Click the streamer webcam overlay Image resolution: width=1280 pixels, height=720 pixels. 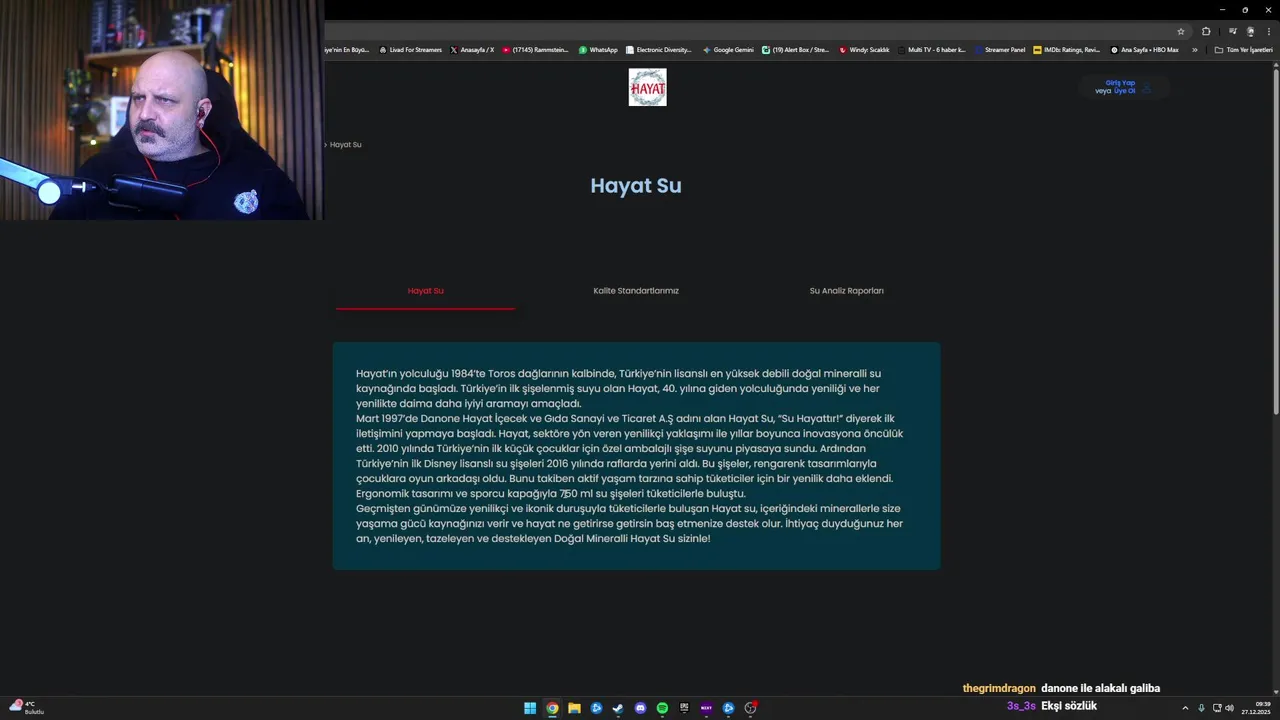tap(161, 110)
